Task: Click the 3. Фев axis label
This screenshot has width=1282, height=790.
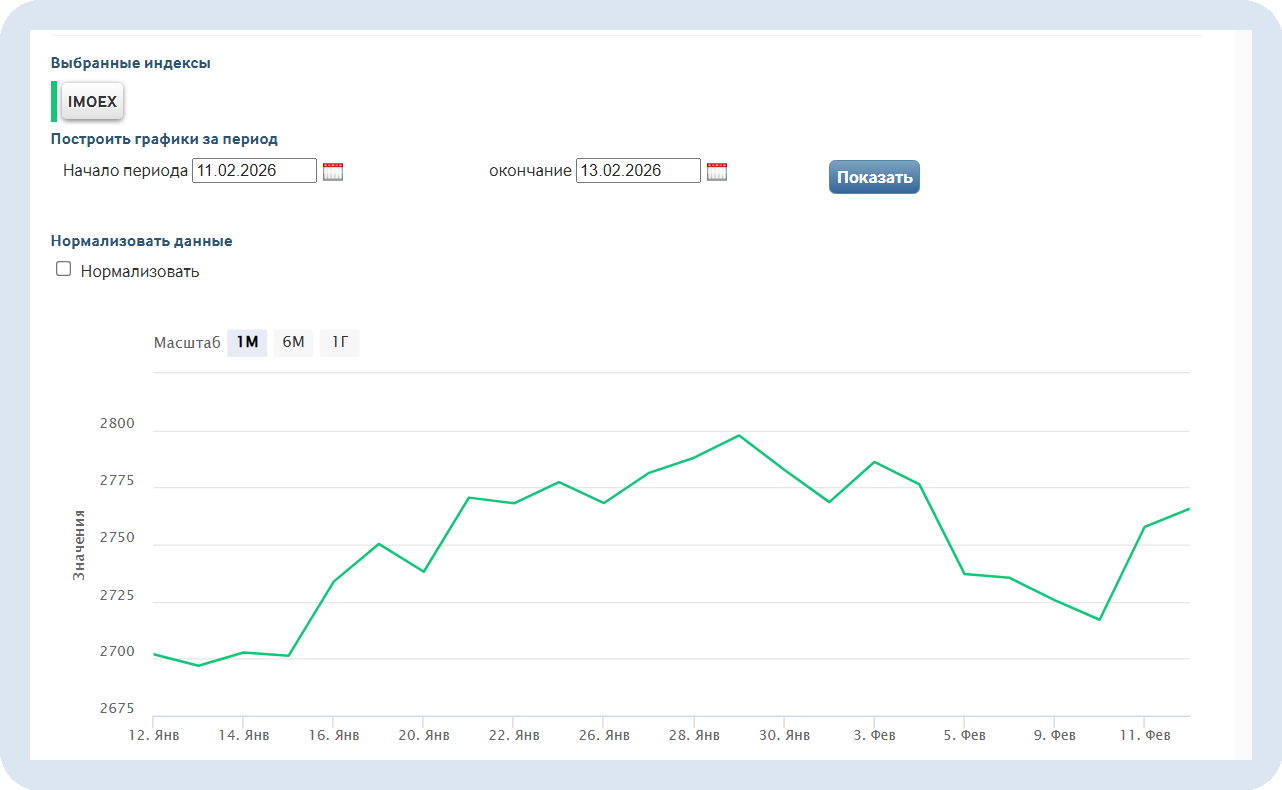Action: [x=874, y=735]
